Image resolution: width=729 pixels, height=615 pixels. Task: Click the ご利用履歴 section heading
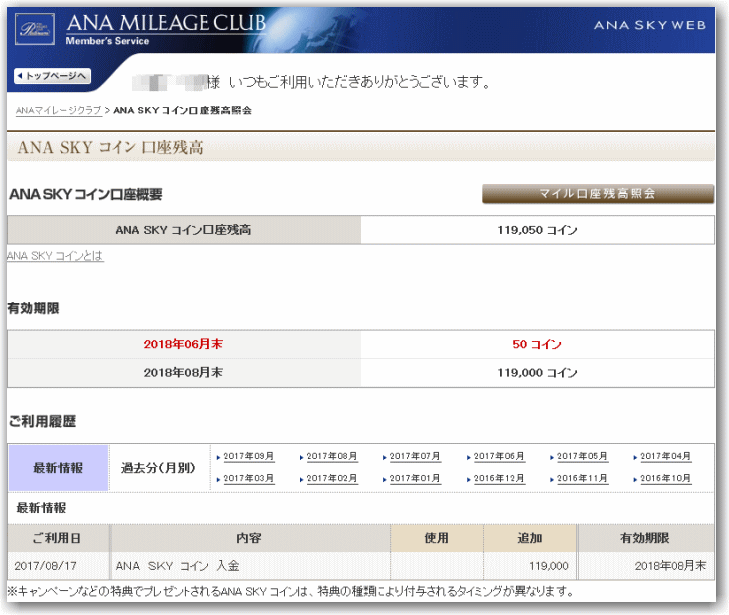tap(42, 421)
